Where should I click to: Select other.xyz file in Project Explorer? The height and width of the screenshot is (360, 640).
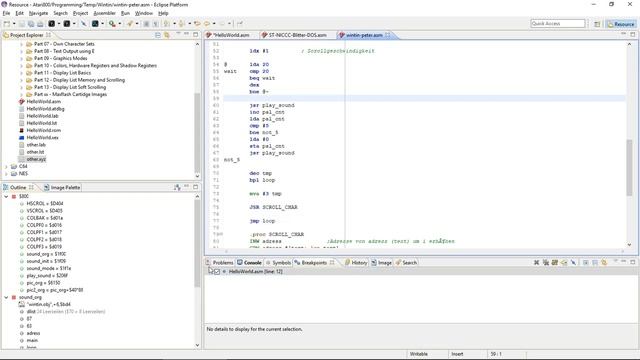36,159
